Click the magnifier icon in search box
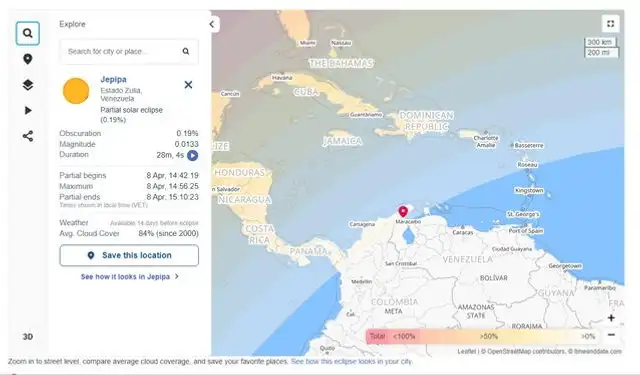This screenshot has width=640, height=375. tap(186, 51)
